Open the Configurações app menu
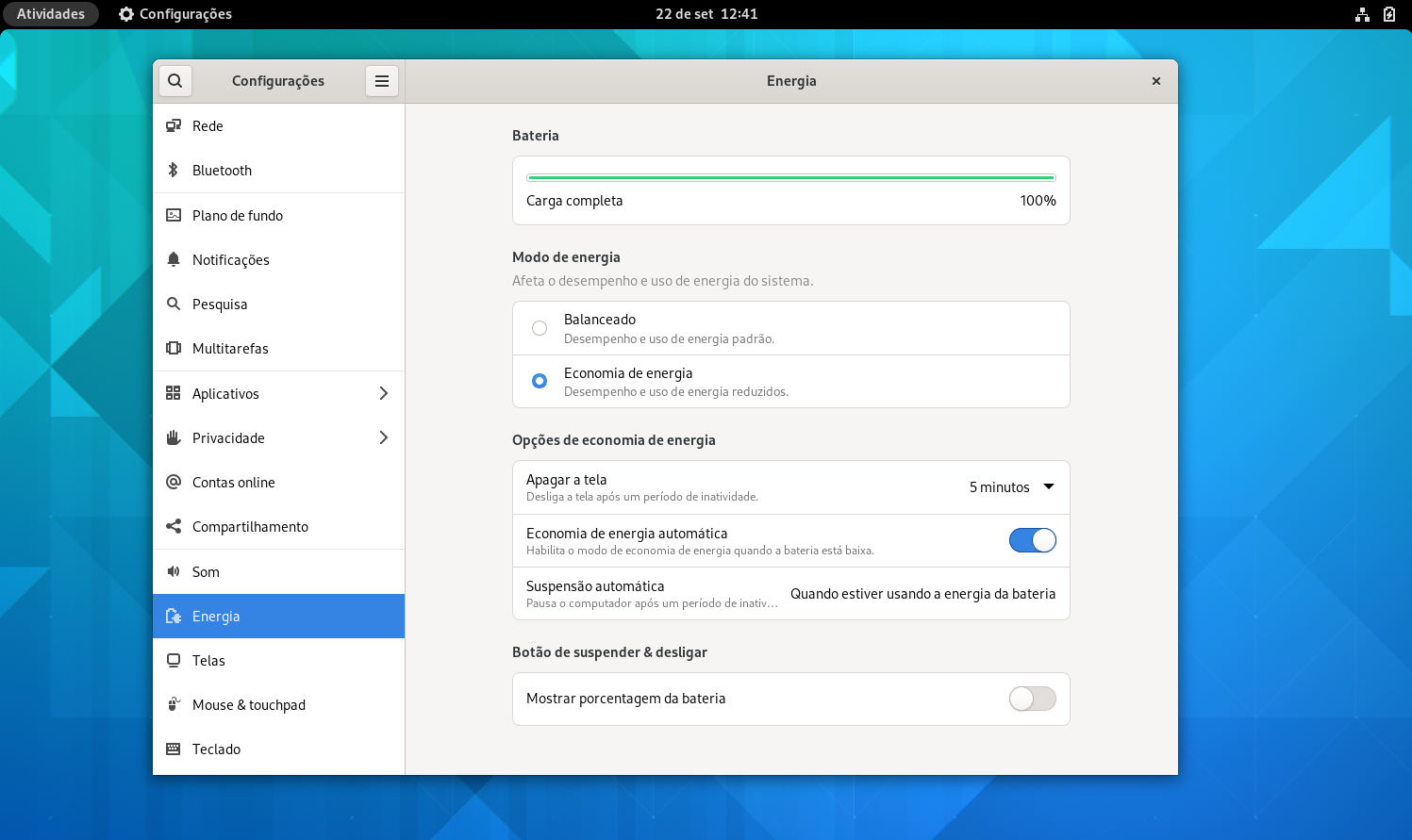 382,80
